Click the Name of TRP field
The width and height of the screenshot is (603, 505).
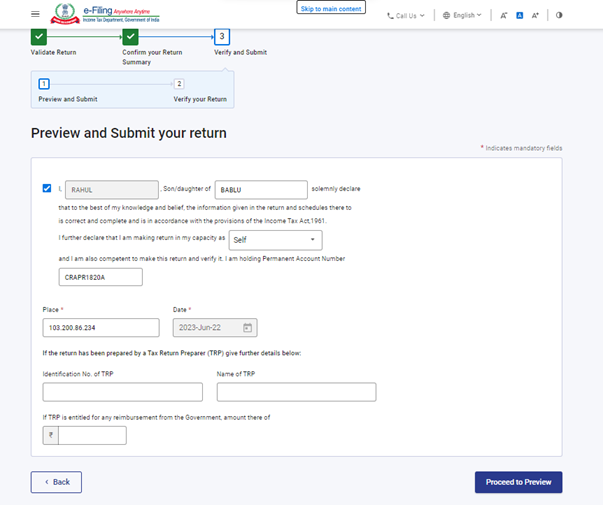coord(296,392)
